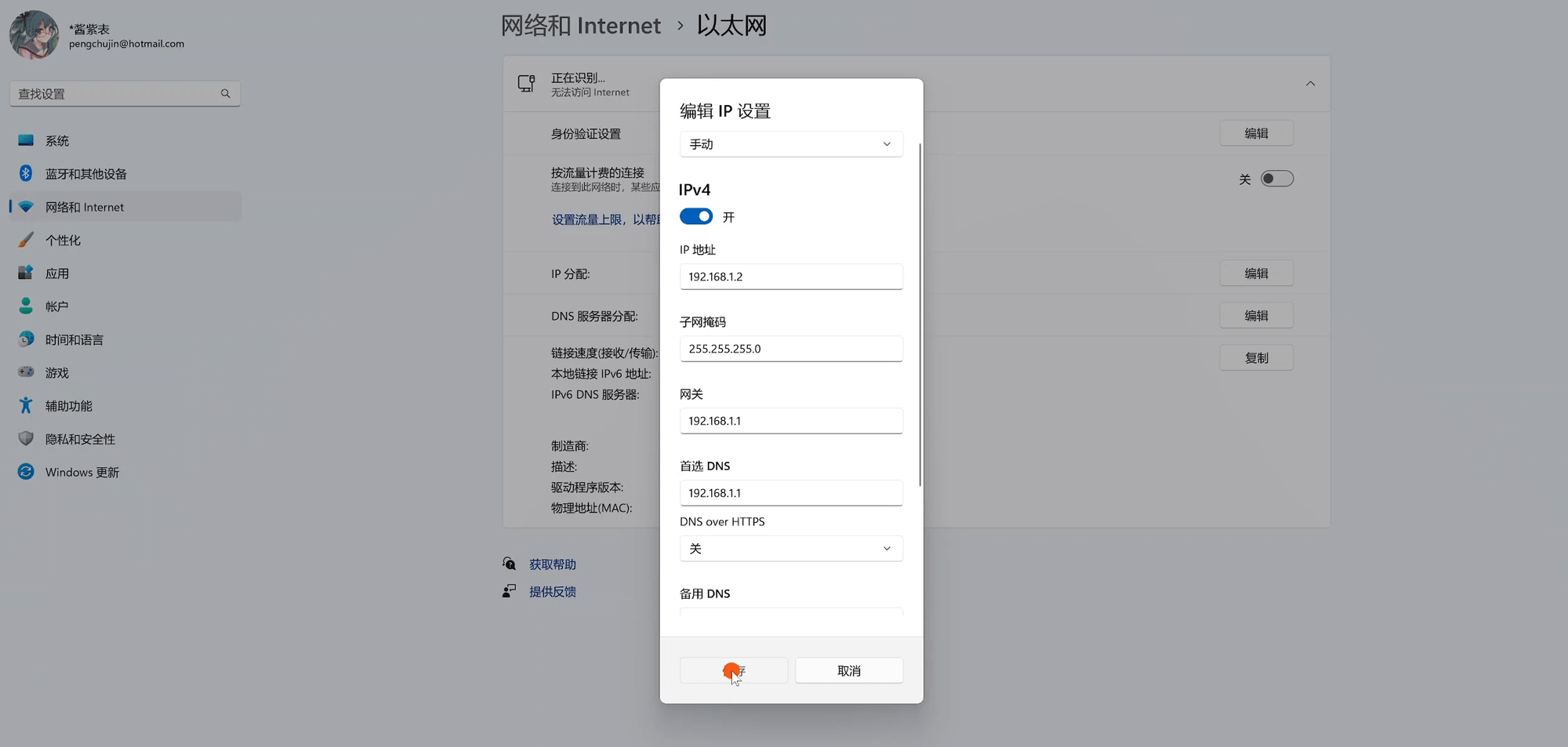Click the search magnifier in 查找设置

[x=225, y=93]
